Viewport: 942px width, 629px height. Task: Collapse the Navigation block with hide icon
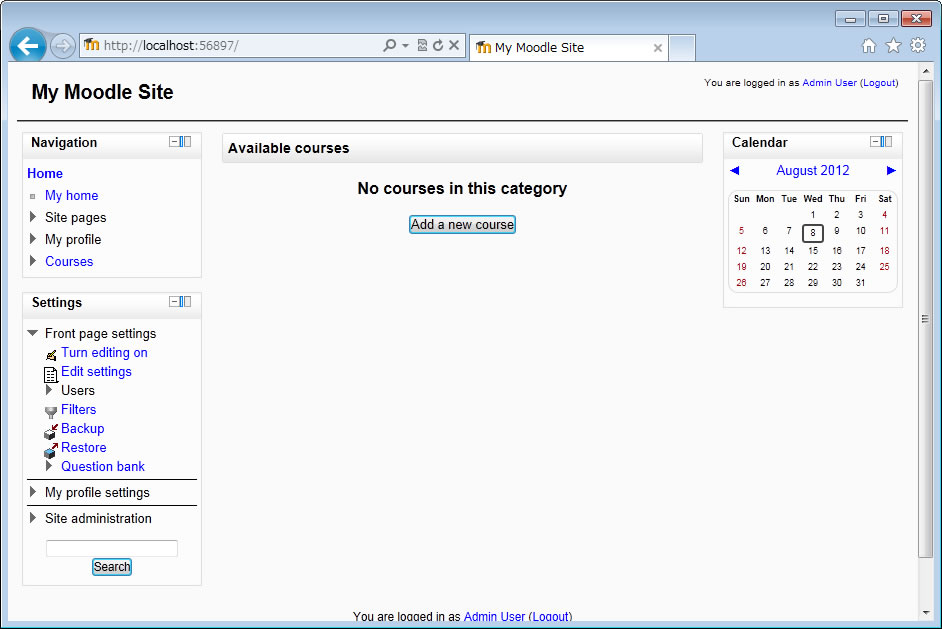point(174,142)
